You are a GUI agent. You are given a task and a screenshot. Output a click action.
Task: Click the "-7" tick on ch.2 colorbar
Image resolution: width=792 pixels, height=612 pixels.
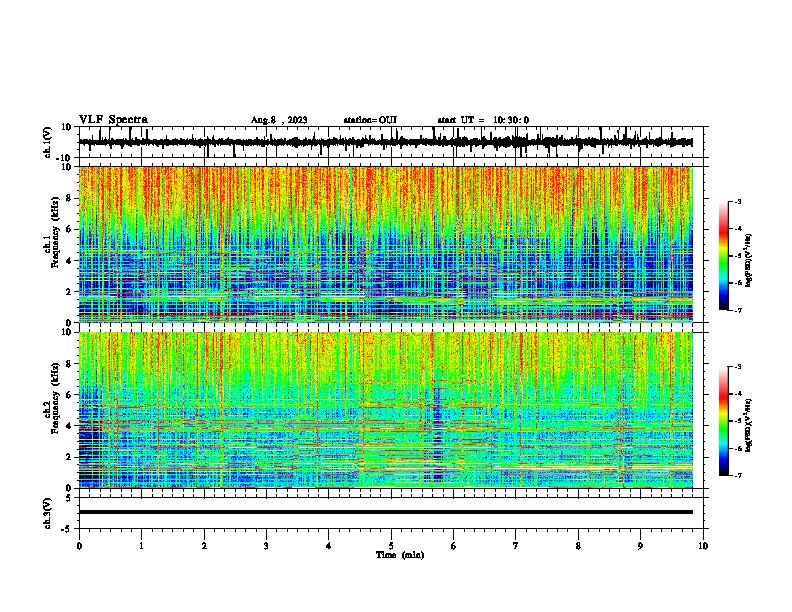click(x=738, y=476)
